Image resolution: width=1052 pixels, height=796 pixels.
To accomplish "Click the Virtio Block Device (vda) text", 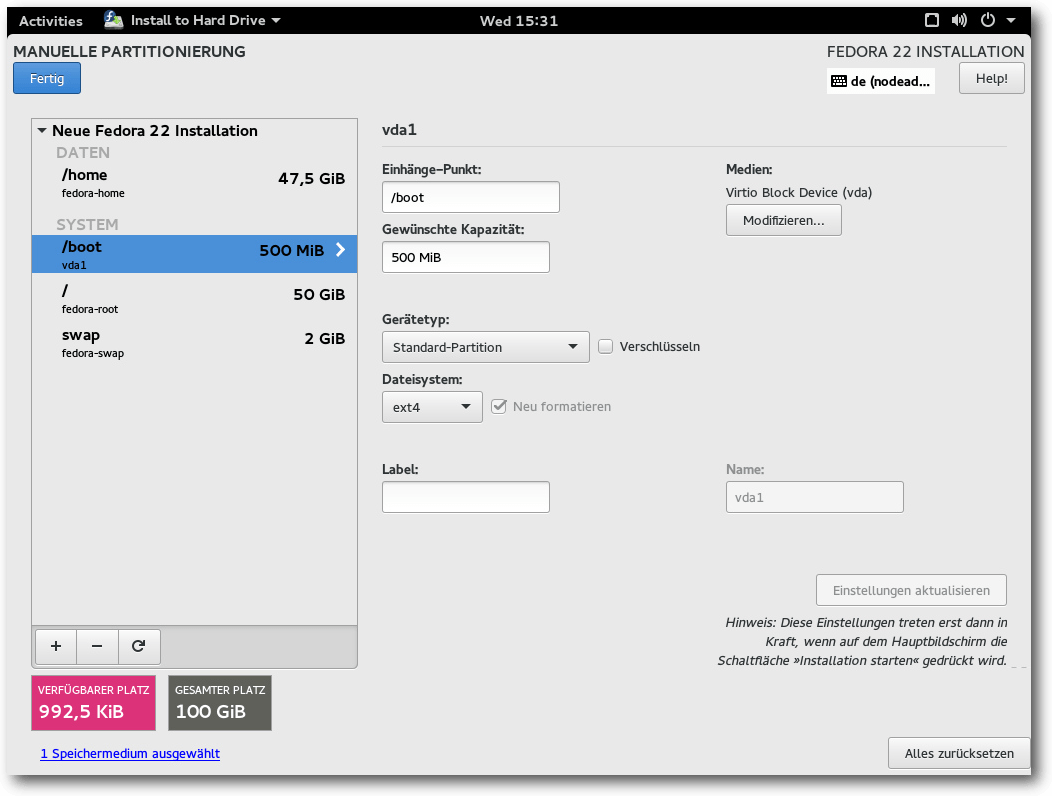I will 799,193.
